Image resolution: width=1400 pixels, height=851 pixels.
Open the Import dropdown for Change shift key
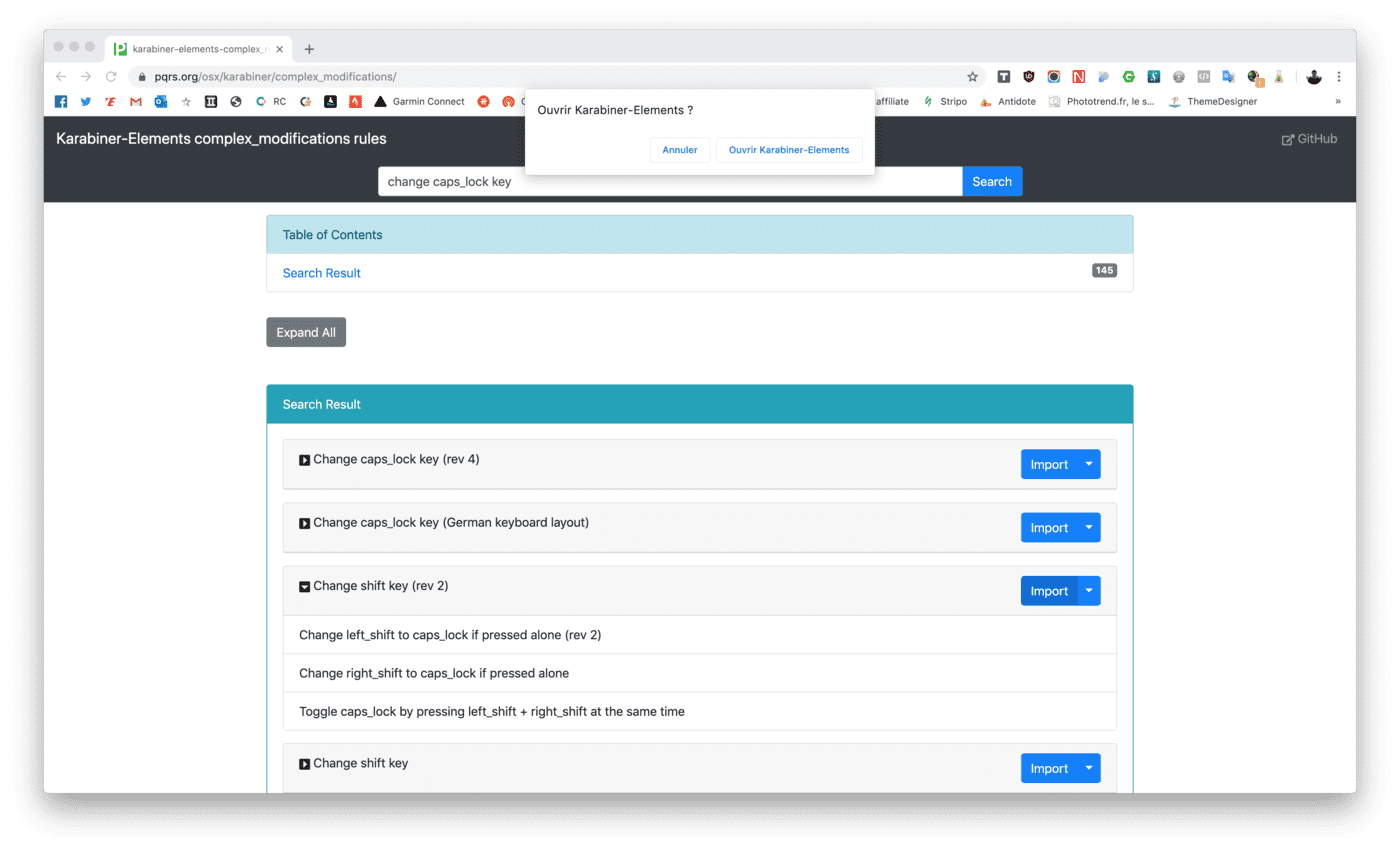pyautogui.click(x=1089, y=768)
